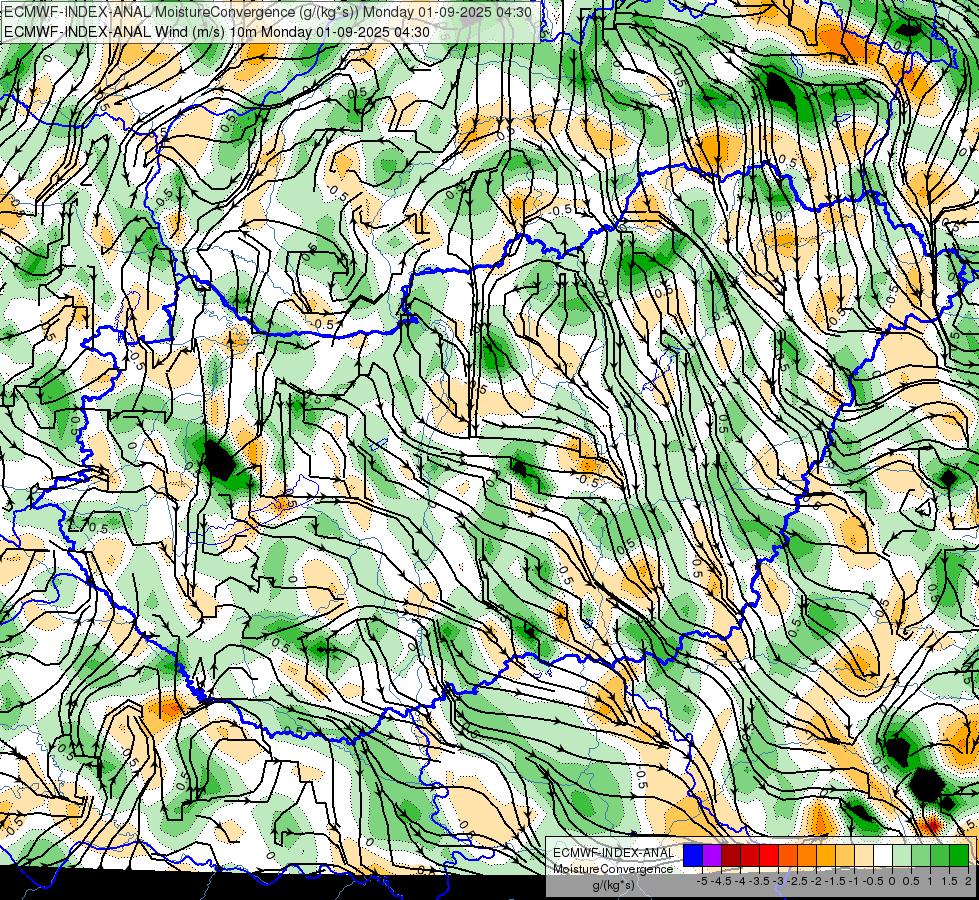Click the legend unit 'g/(kg*s)'

pyautogui.click(x=614, y=886)
